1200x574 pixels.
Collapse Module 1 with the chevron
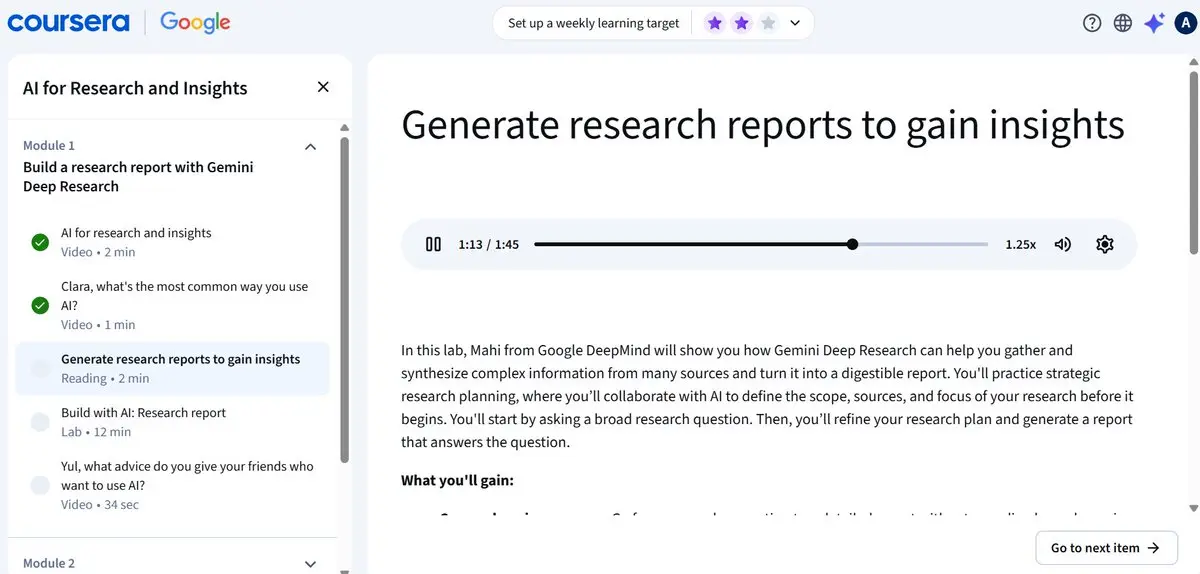tap(310, 147)
